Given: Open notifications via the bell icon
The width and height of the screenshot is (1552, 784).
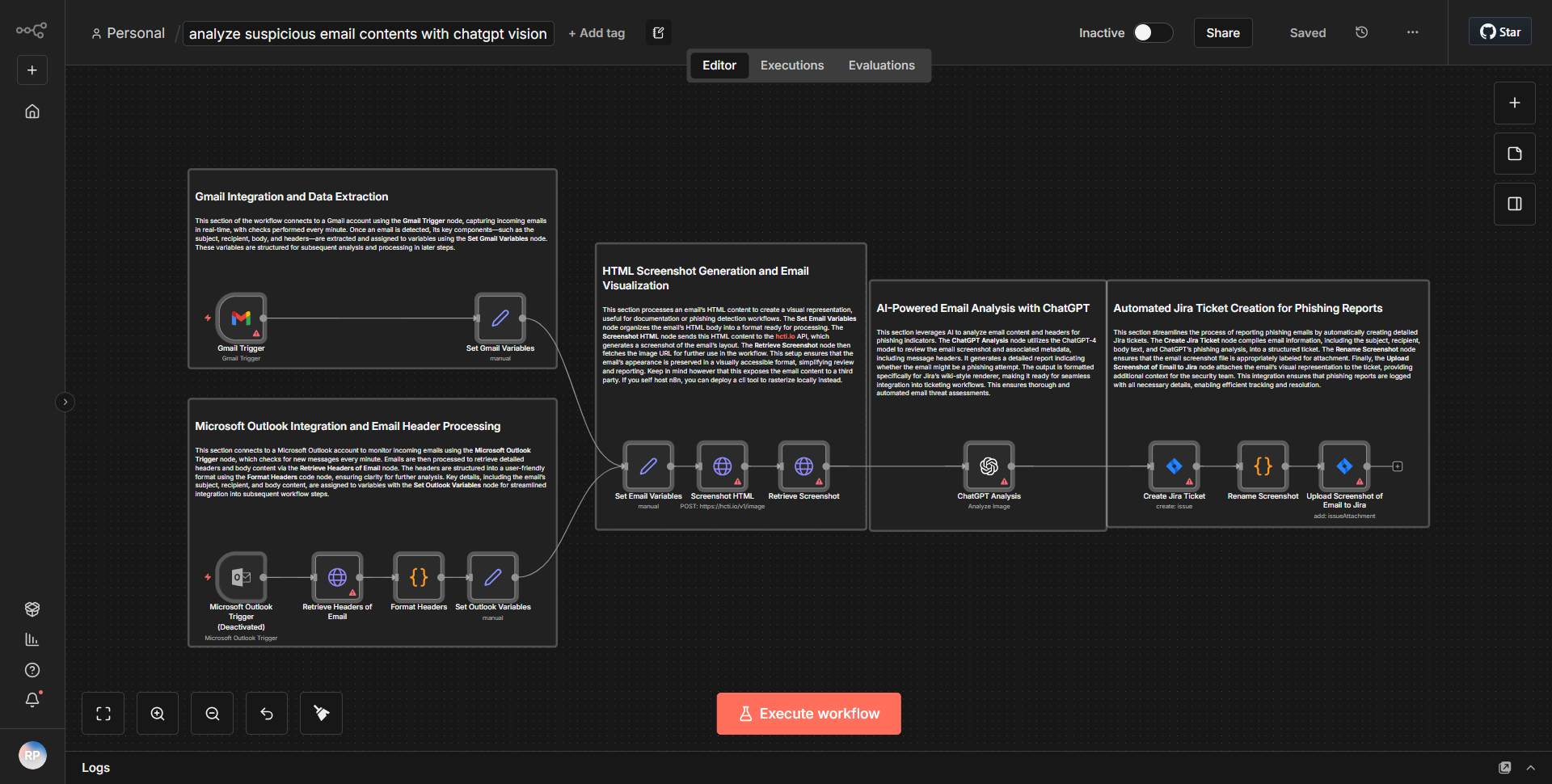Looking at the screenshot, I should 32,700.
